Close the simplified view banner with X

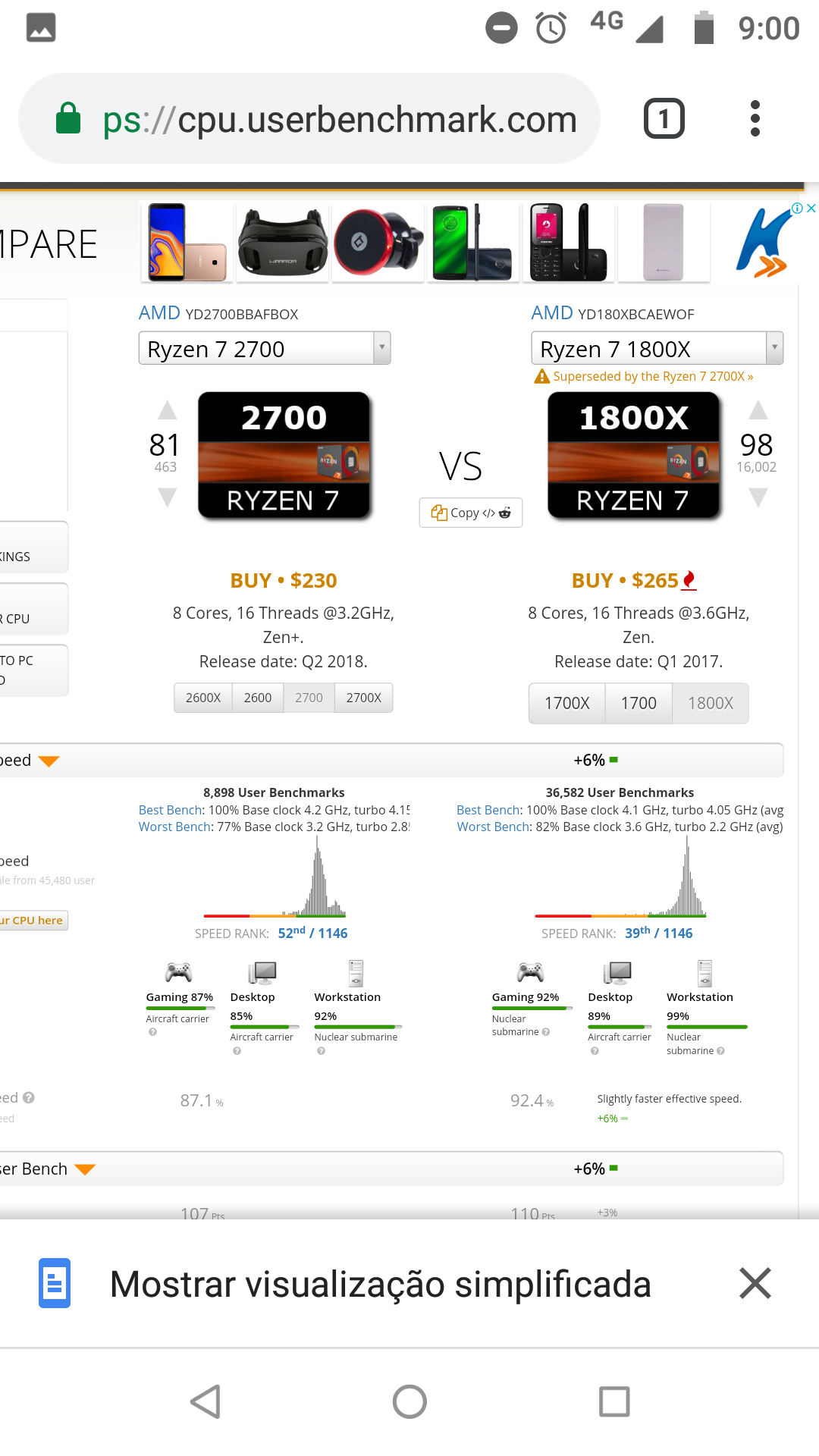click(x=755, y=1284)
